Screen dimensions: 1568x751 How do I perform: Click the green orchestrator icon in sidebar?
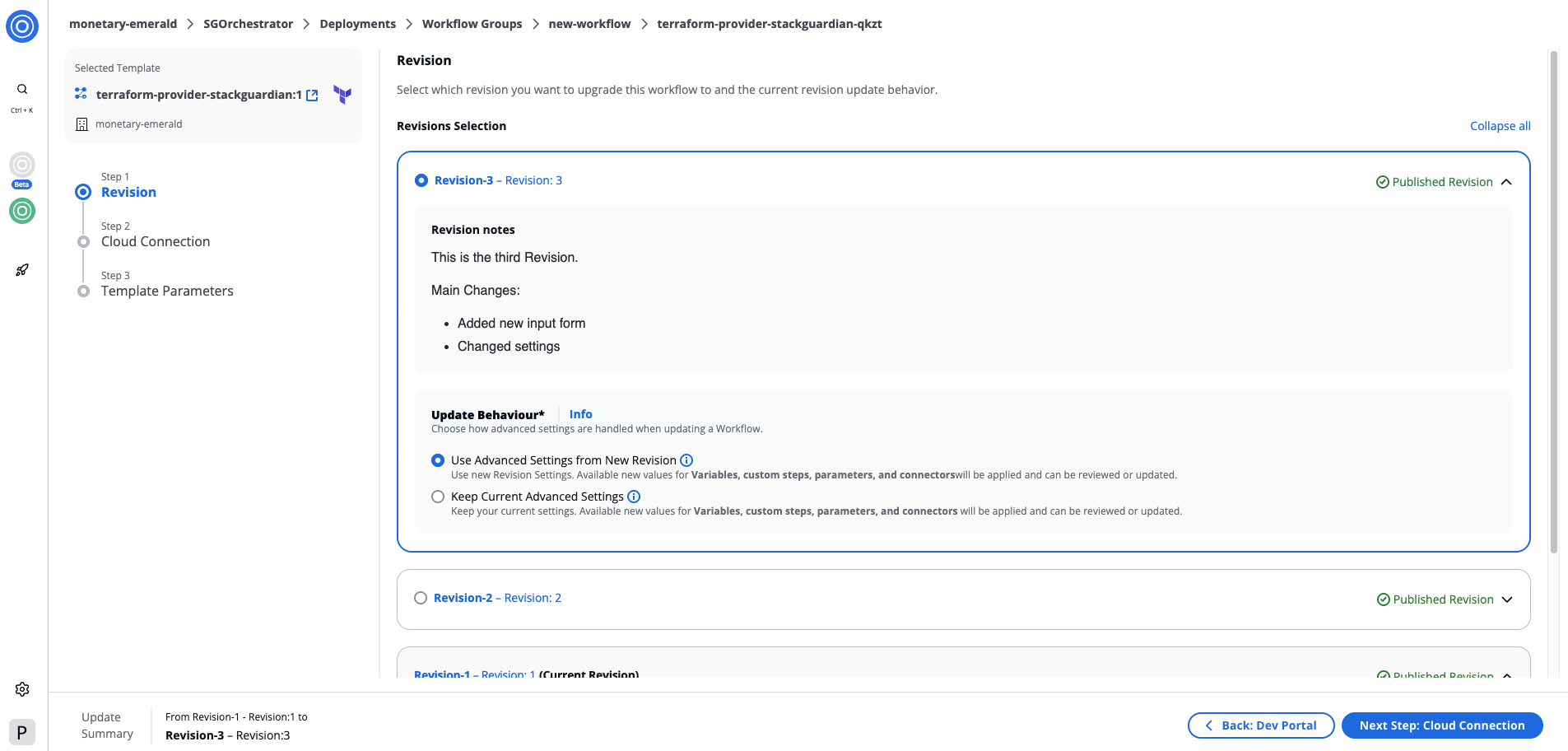click(x=22, y=211)
